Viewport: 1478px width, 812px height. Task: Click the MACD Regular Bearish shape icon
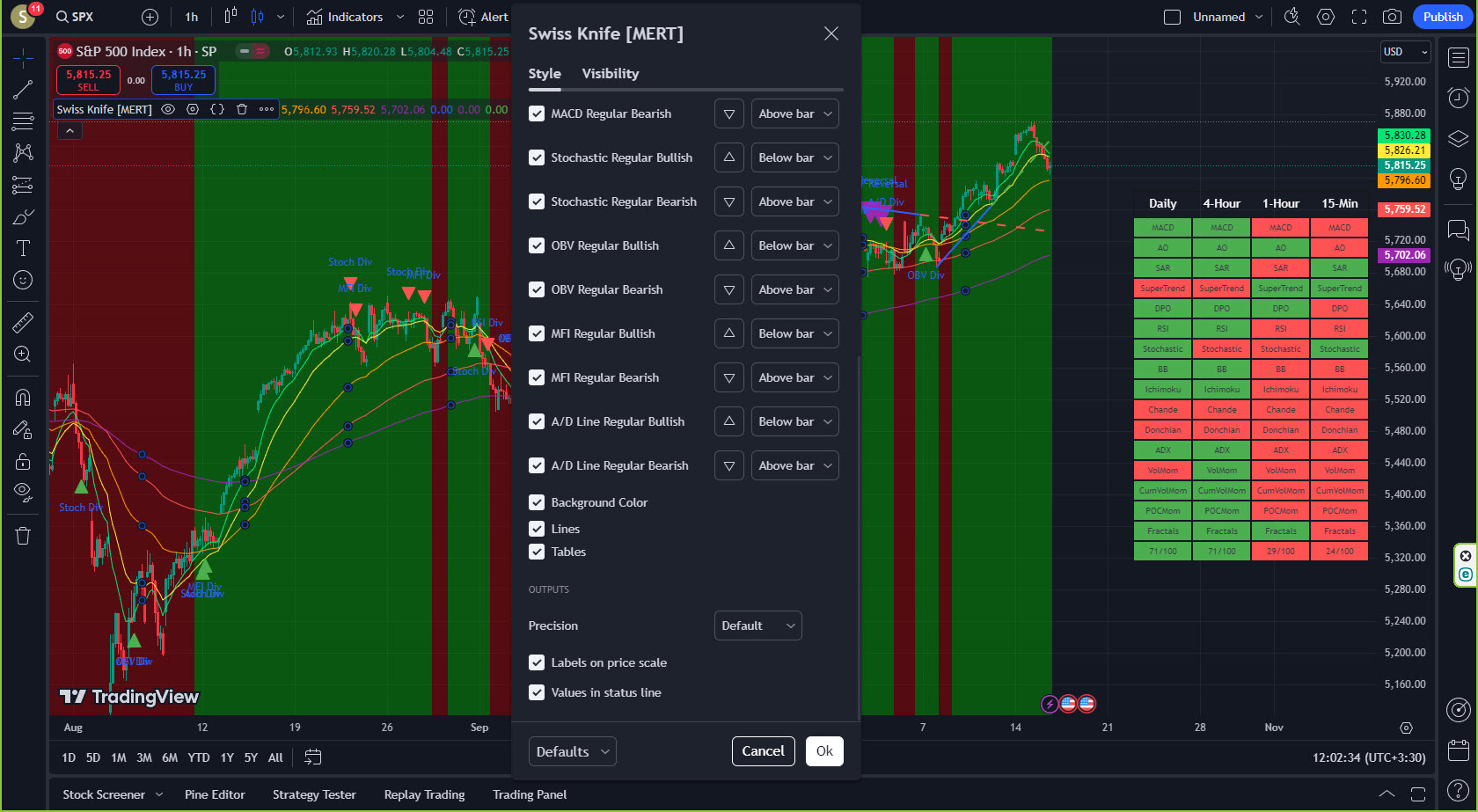tap(728, 113)
